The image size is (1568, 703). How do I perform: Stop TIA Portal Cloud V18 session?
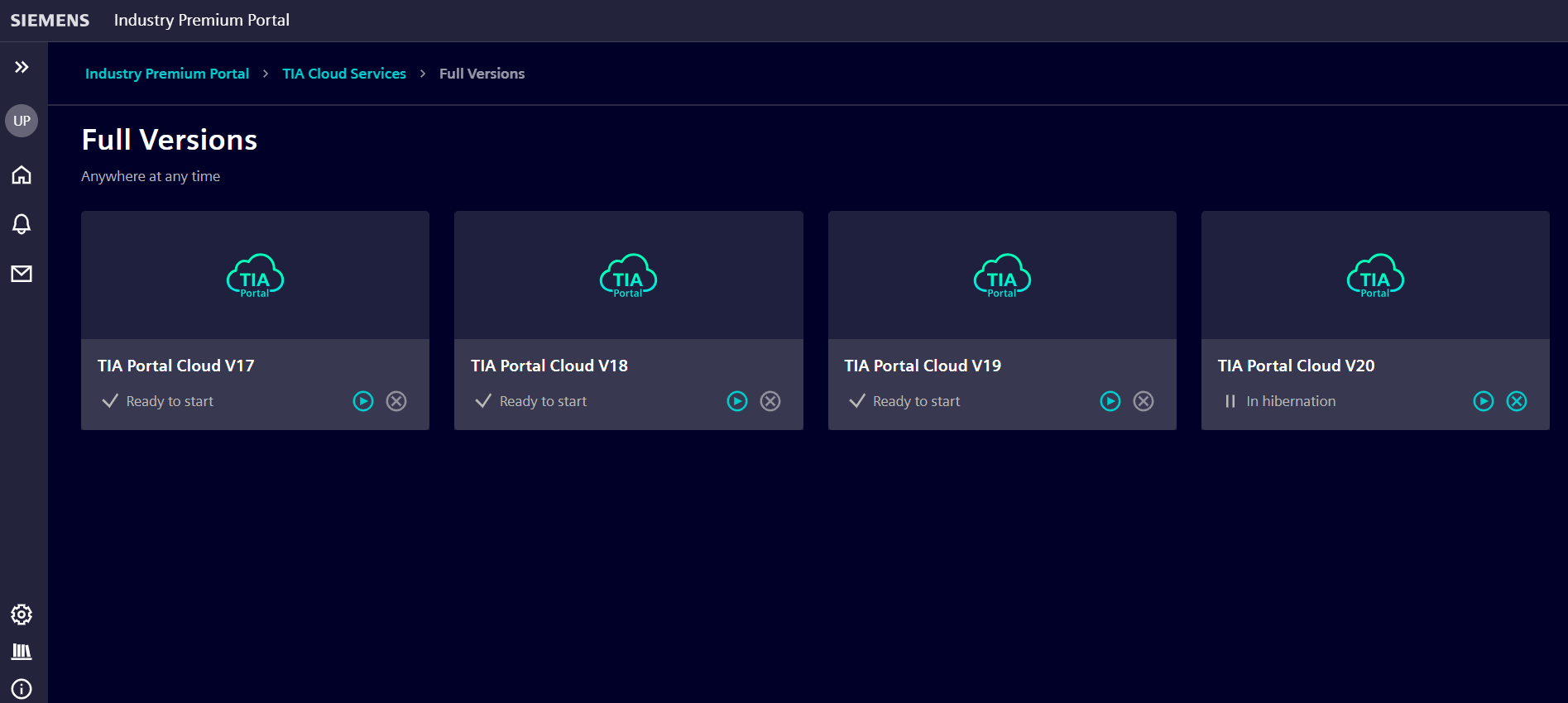click(x=770, y=401)
